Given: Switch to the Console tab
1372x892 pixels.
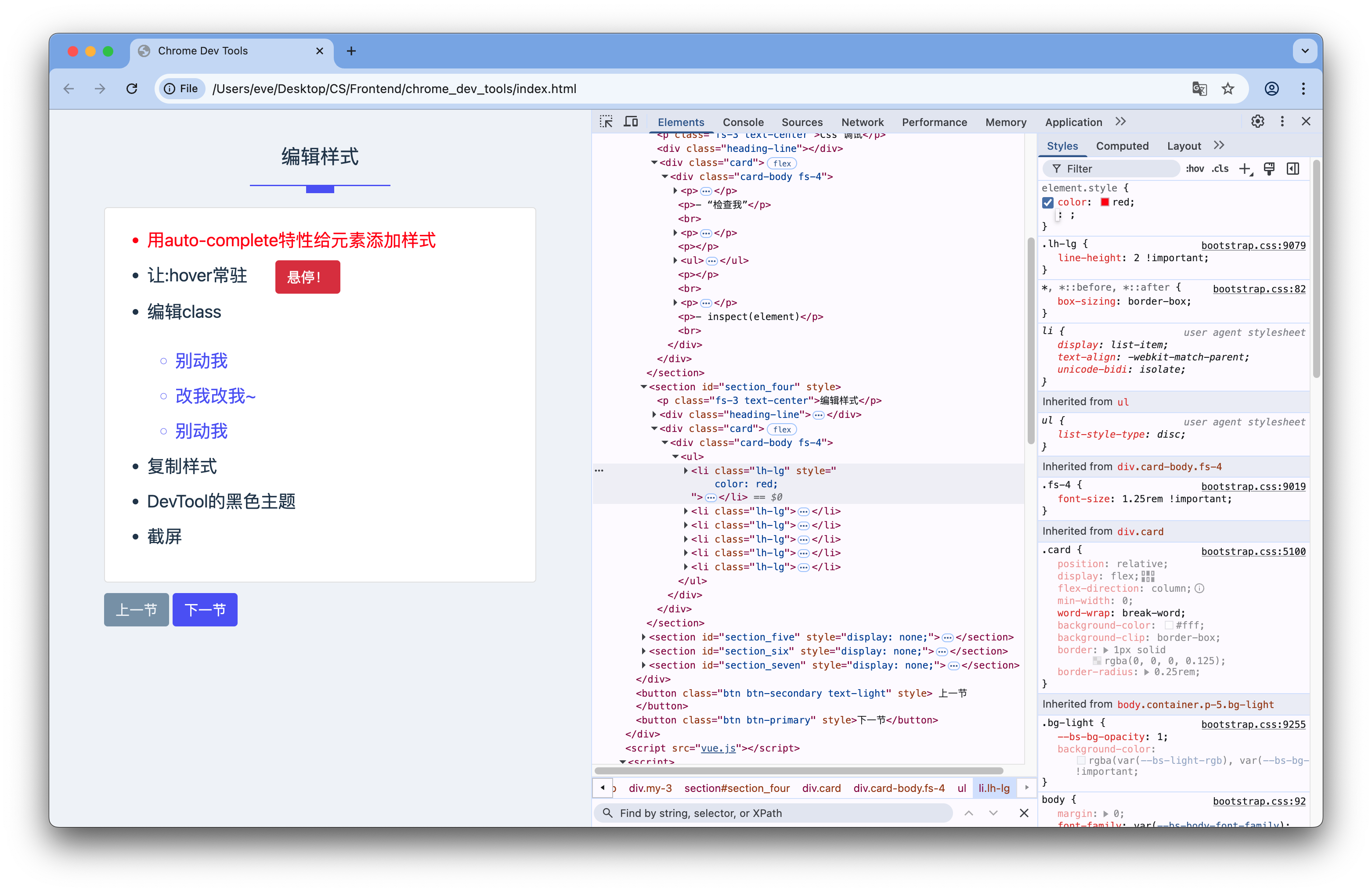Looking at the screenshot, I should 743,122.
